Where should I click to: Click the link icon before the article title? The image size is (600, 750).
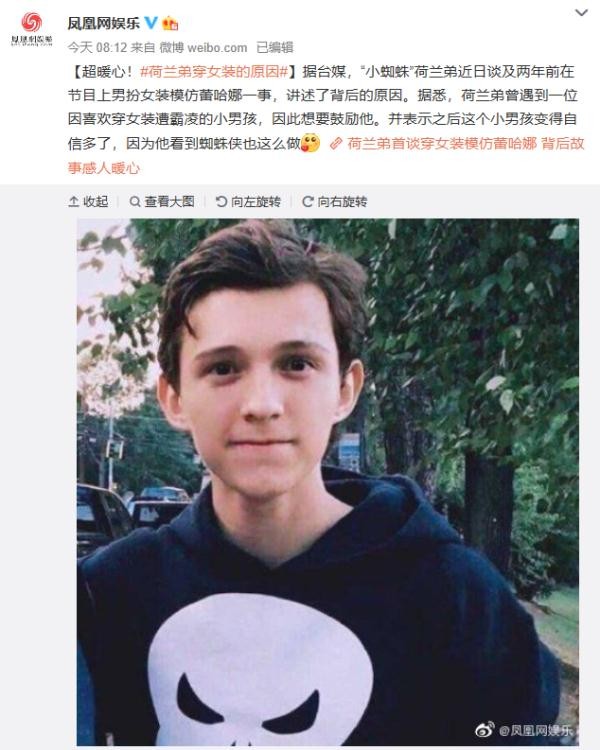[x=336, y=143]
